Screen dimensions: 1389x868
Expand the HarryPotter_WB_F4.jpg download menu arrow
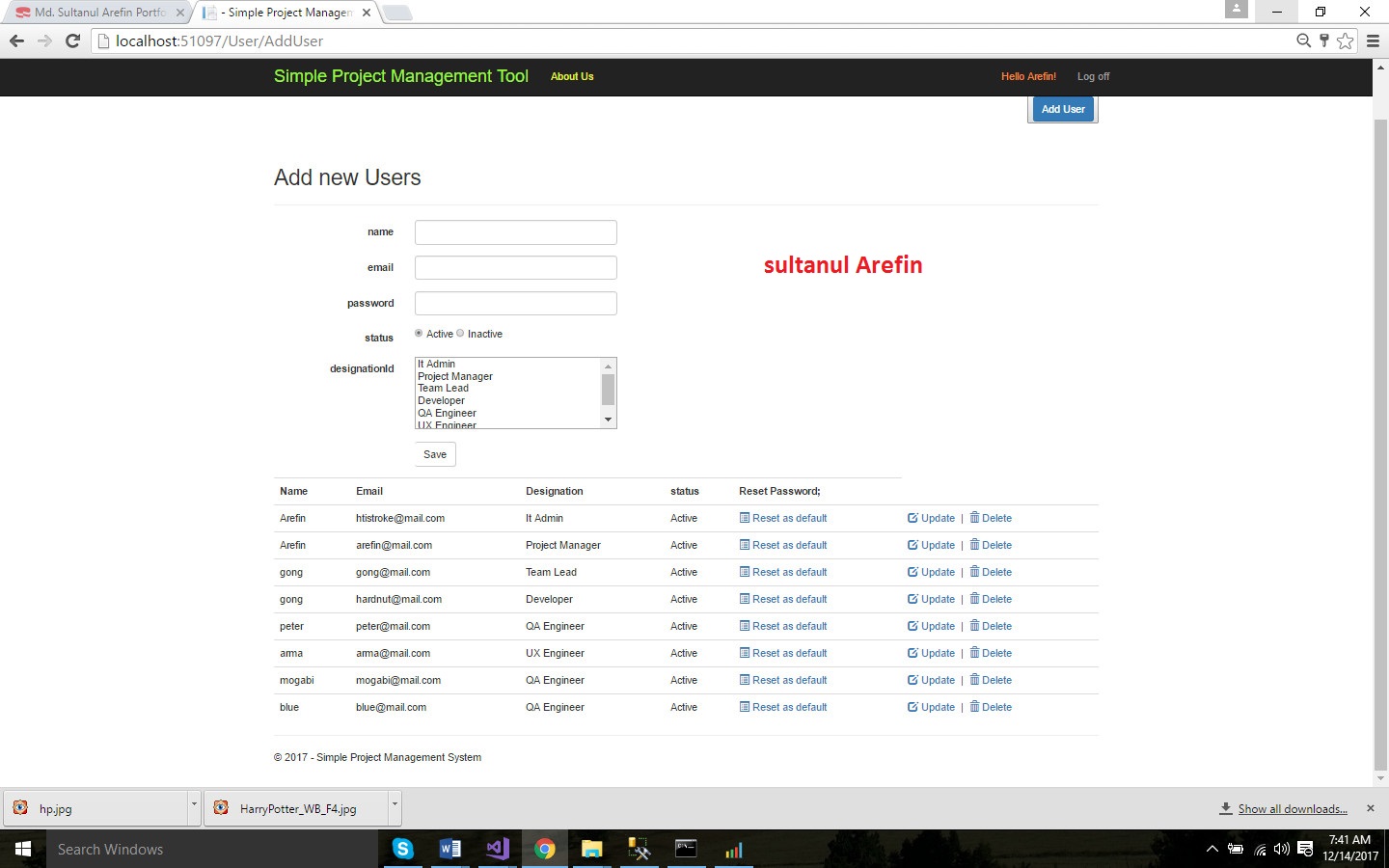coord(394,804)
